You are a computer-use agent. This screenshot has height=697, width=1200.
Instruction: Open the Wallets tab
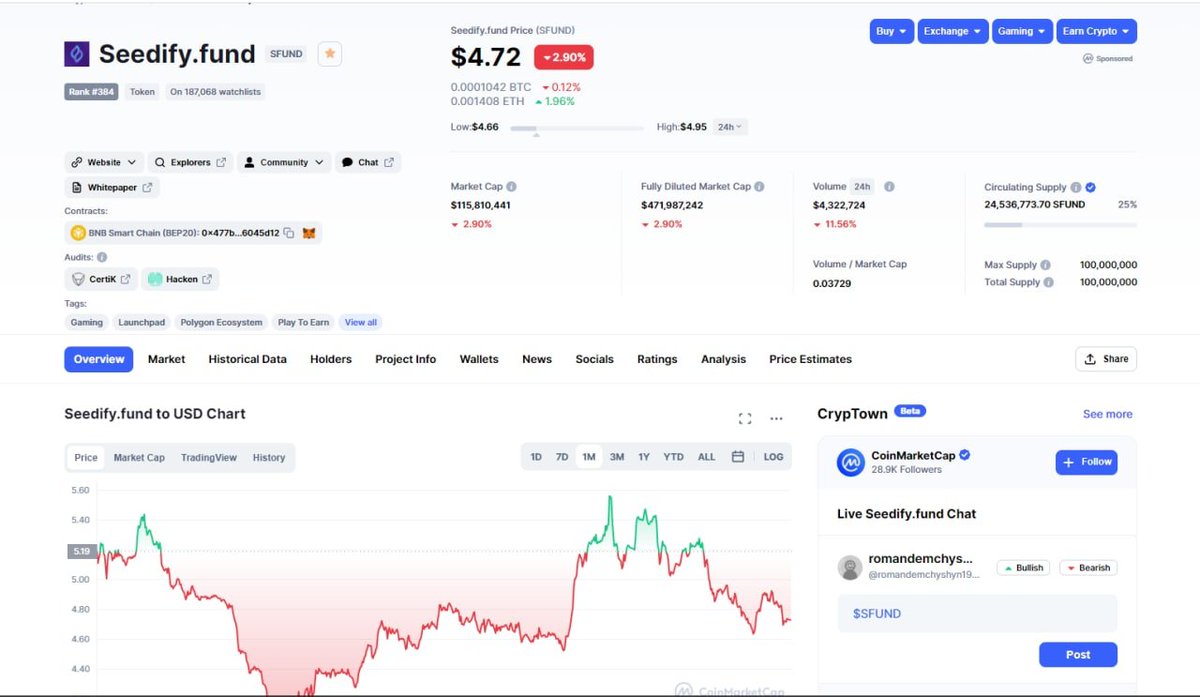pos(479,359)
